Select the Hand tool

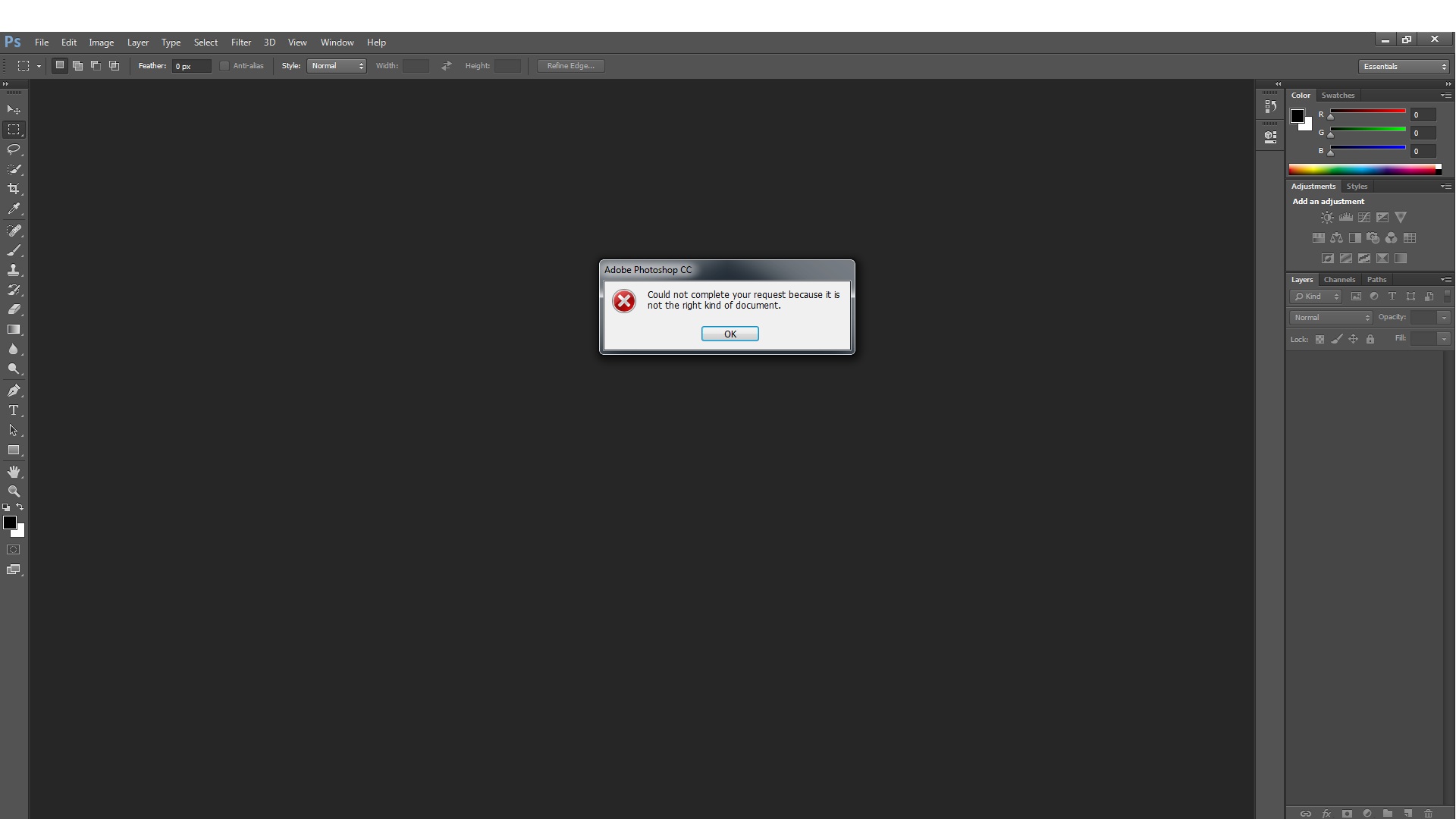point(14,472)
